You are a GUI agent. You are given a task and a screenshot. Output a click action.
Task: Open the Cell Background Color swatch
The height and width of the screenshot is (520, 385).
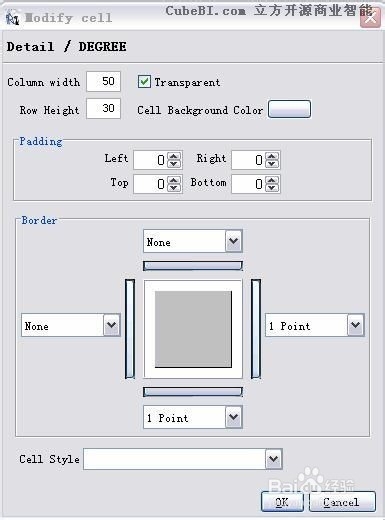click(x=289, y=109)
